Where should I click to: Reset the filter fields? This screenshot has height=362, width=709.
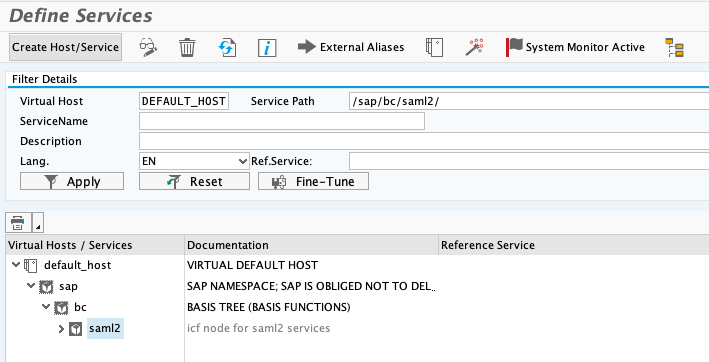coord(194,181)
